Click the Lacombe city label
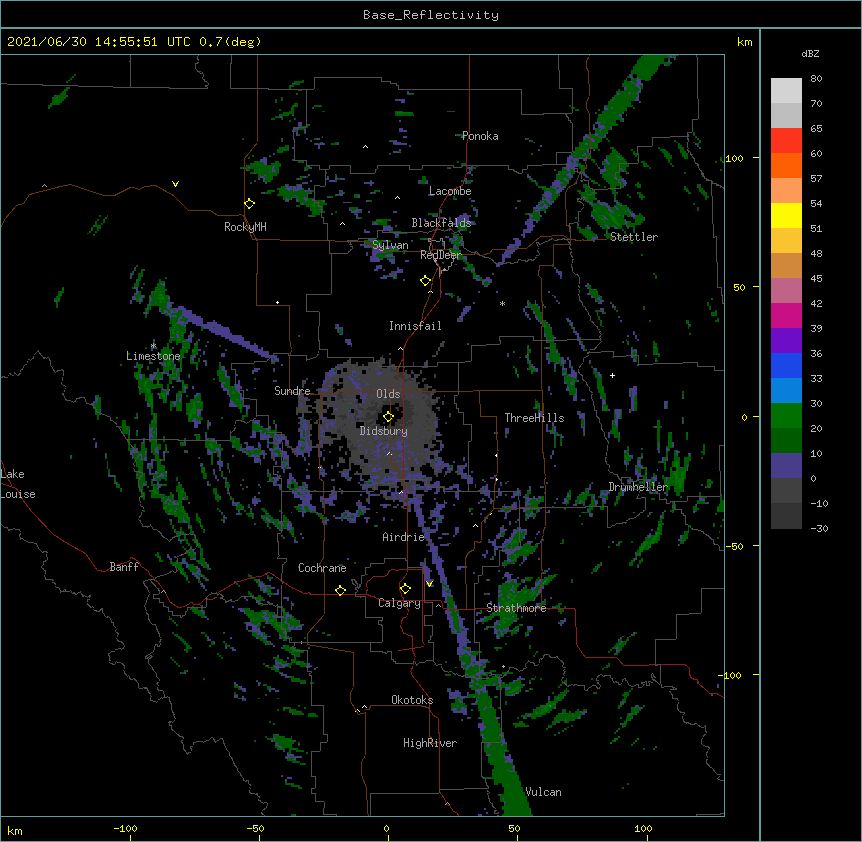The image size is (862, 842). (x=450, y=191)
